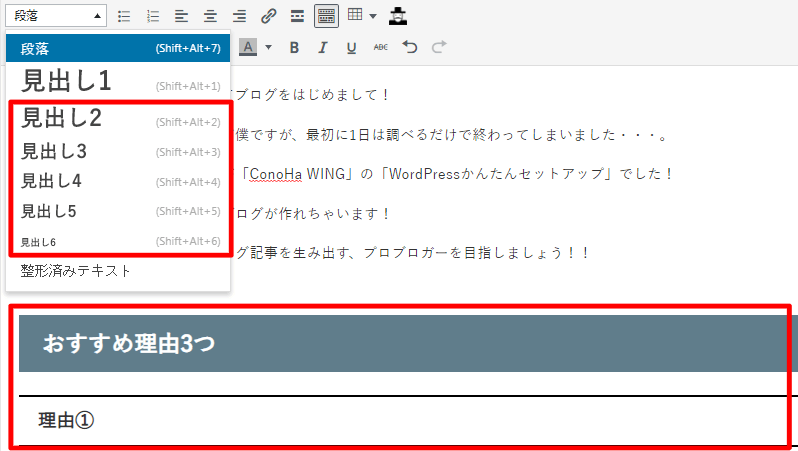Insert a bulleted list

pyautogui.click(x=124, y=16)
